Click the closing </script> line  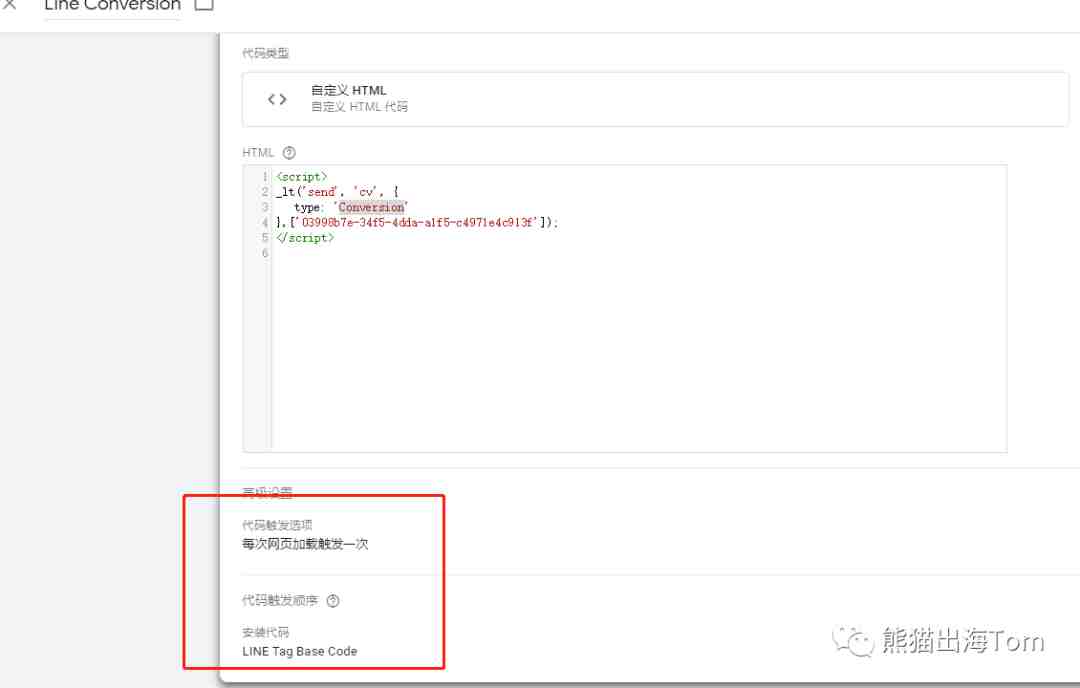(x=305, y=238)
